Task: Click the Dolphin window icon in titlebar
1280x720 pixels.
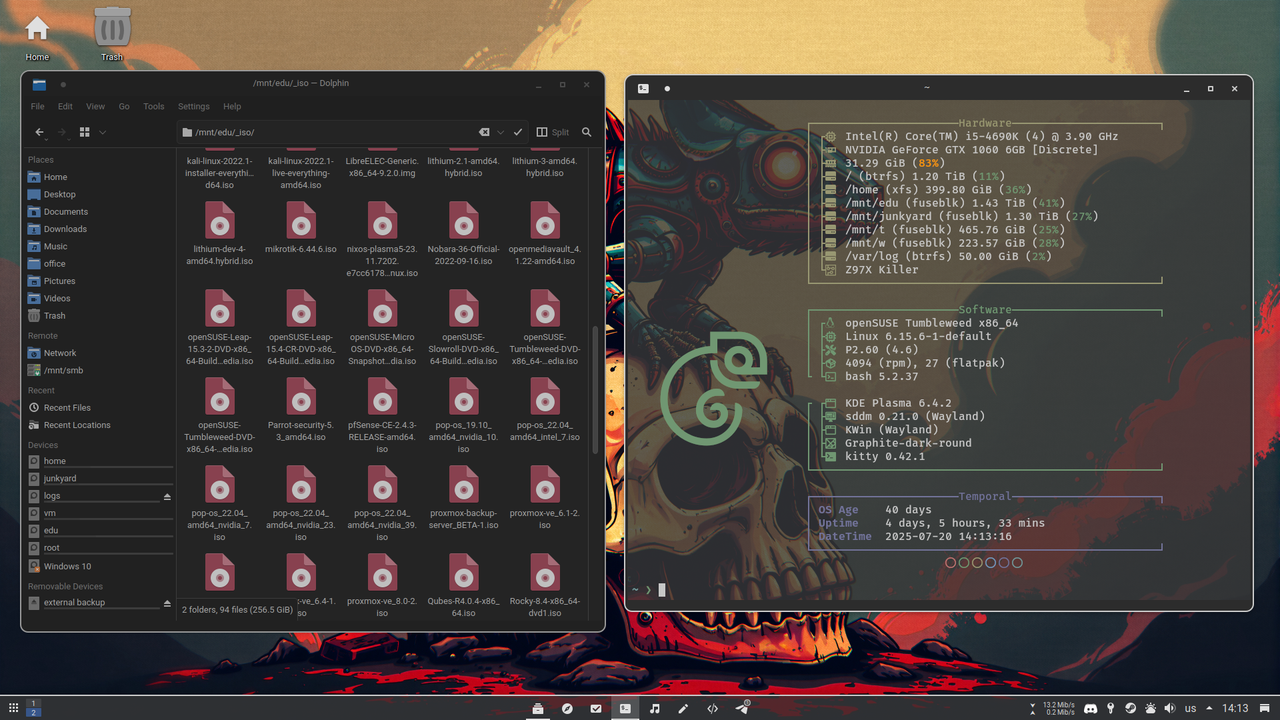Action: tap(39, 84)
